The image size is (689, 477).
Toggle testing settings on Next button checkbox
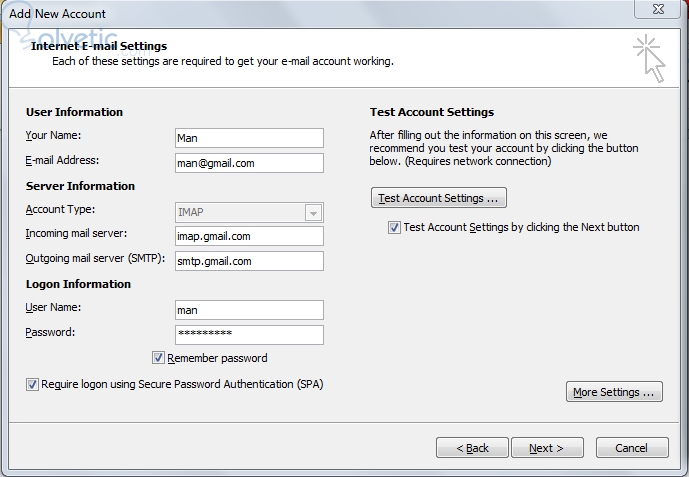coord(394,227)
